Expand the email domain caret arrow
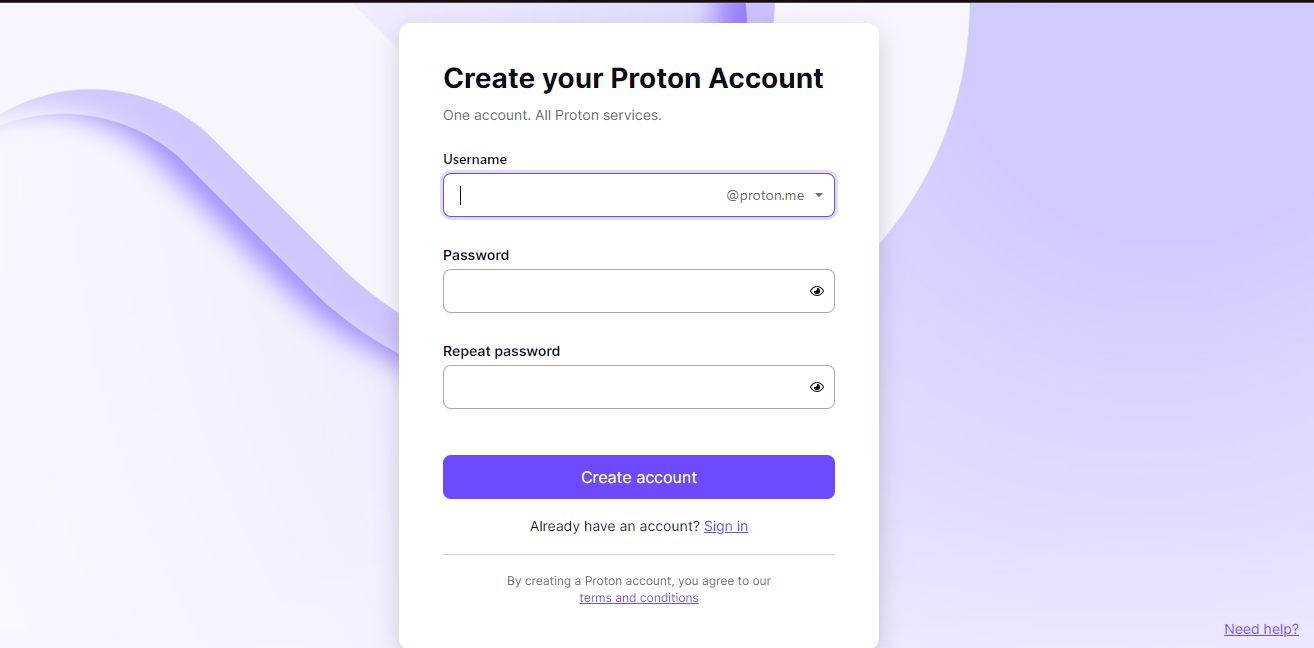The width and height of the screenshot is (1314, 648). (x=819, y=195)
